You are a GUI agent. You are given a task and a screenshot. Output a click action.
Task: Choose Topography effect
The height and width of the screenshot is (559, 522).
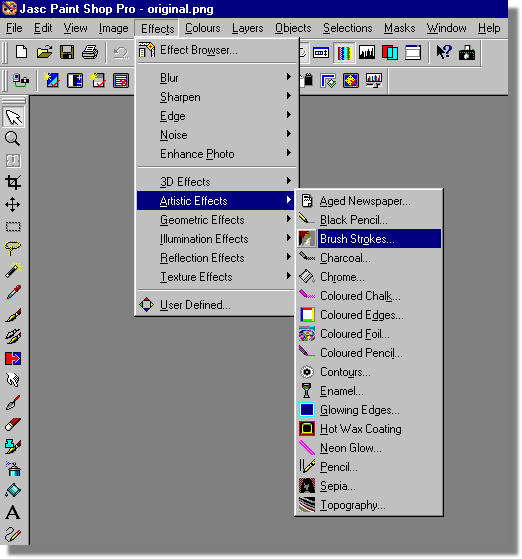(369, 505)
